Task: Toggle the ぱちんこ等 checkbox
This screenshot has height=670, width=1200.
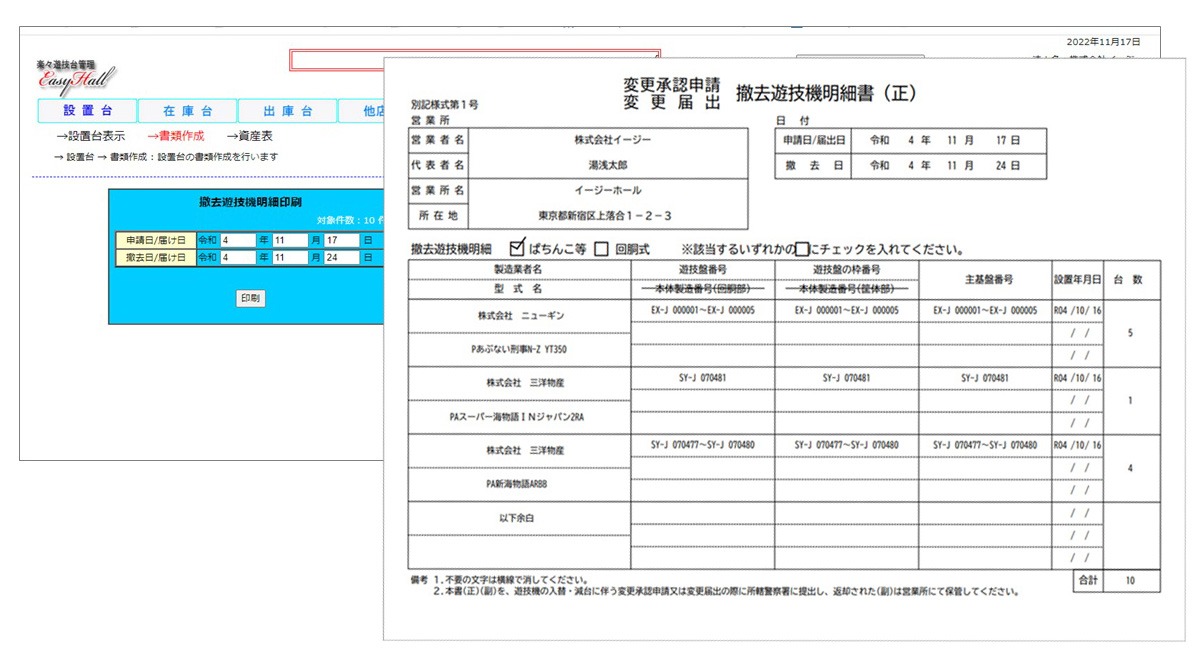Action: coord(518,248)
